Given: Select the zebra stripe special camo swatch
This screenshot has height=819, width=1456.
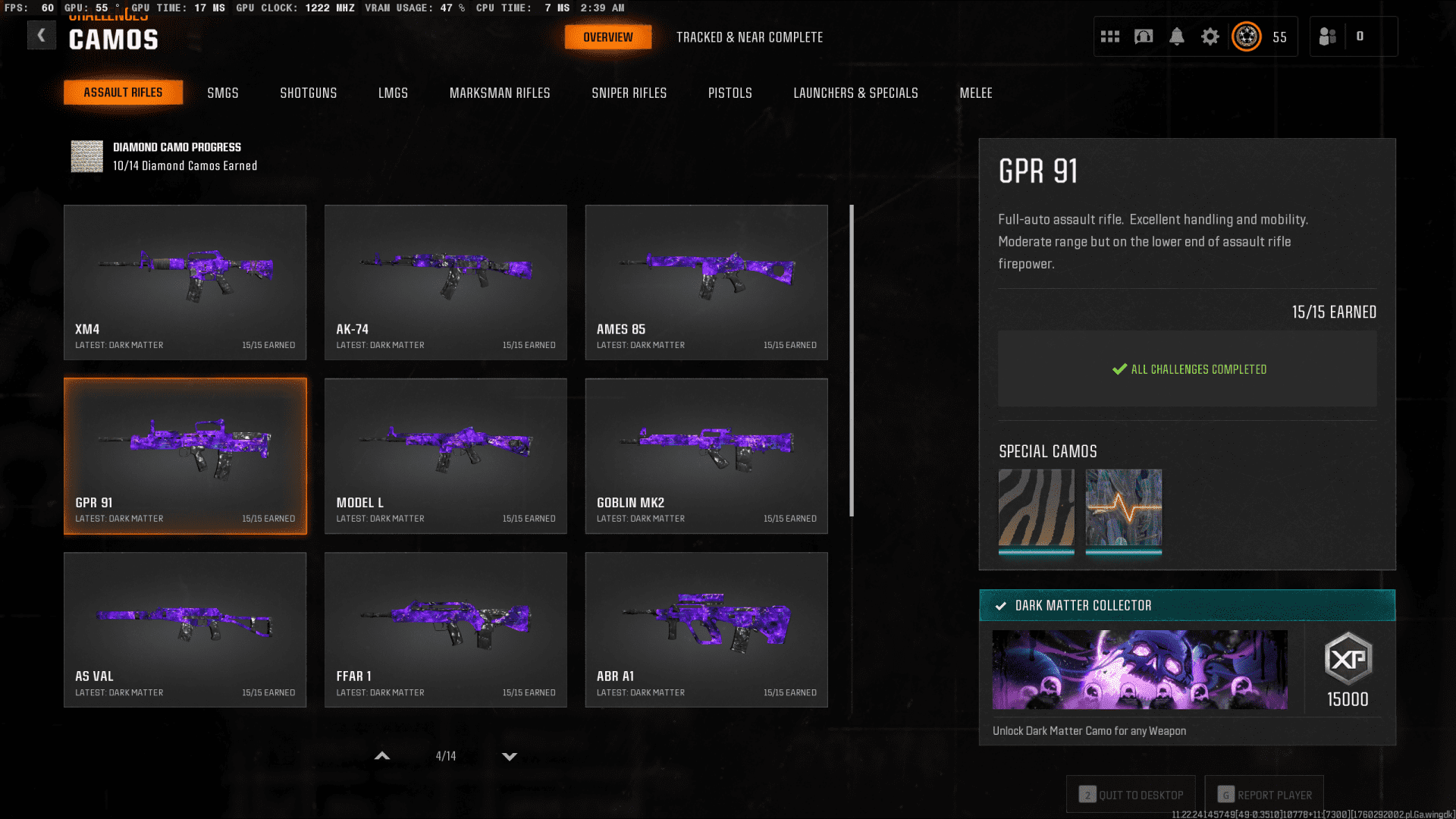Looking at the screenshot, I should (1036, 510).
